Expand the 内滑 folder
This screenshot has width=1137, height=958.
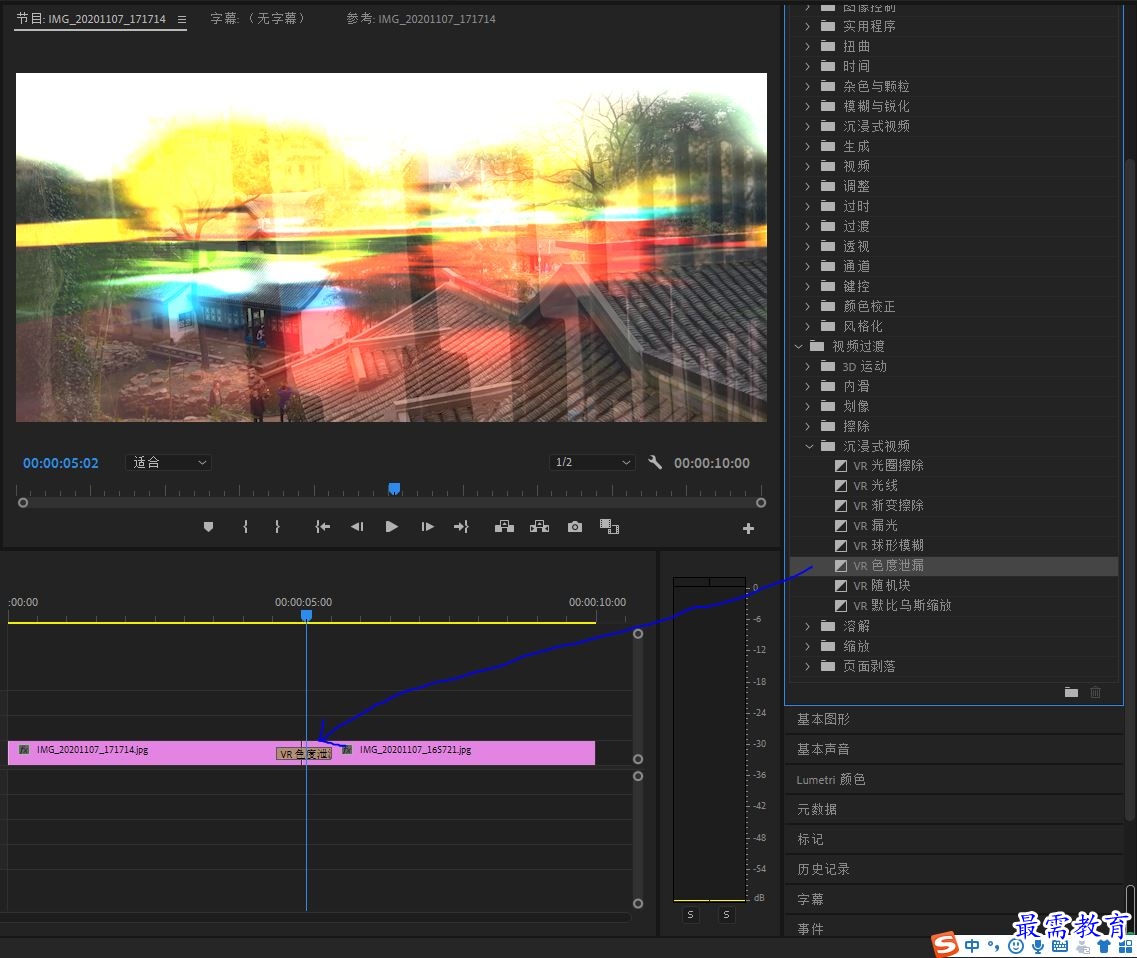808,387
